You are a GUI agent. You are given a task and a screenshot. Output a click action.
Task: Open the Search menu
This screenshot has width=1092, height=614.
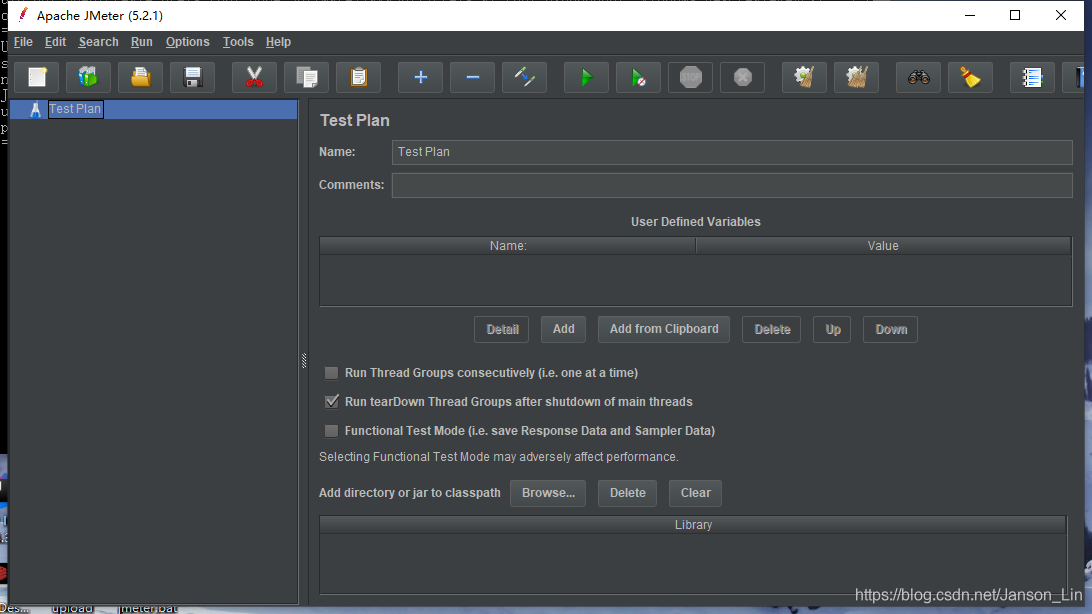click(98, 42)
